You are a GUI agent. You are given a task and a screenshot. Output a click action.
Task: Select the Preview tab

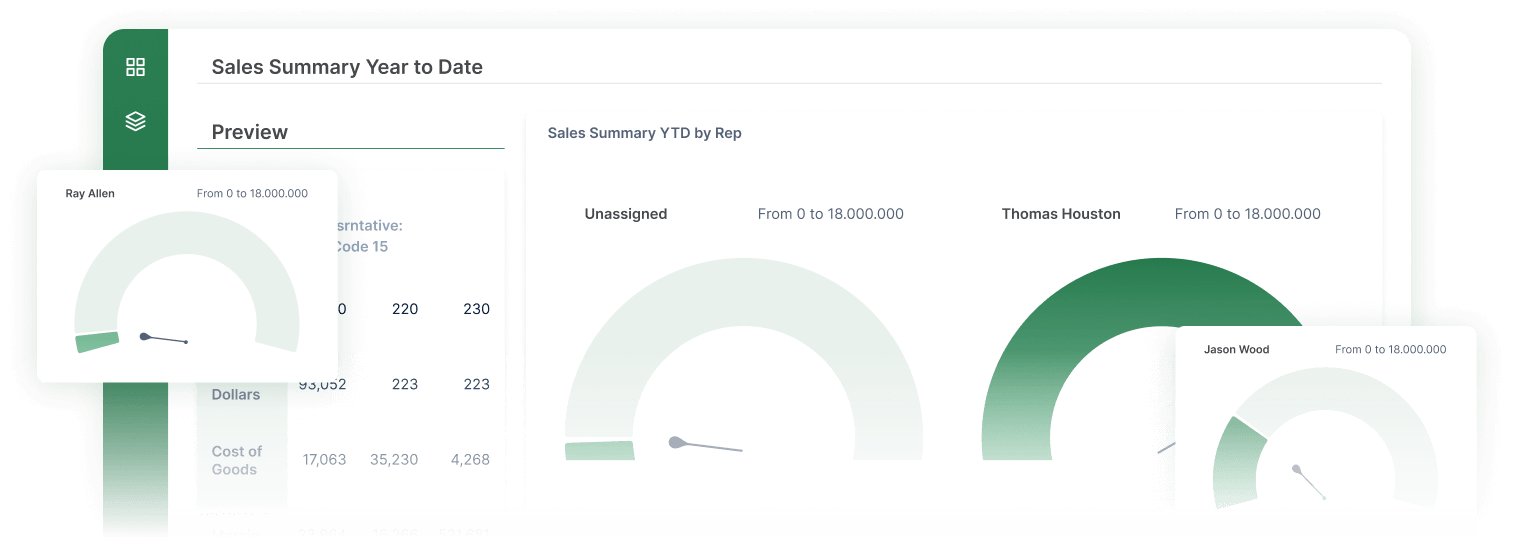tap(250, 132)
